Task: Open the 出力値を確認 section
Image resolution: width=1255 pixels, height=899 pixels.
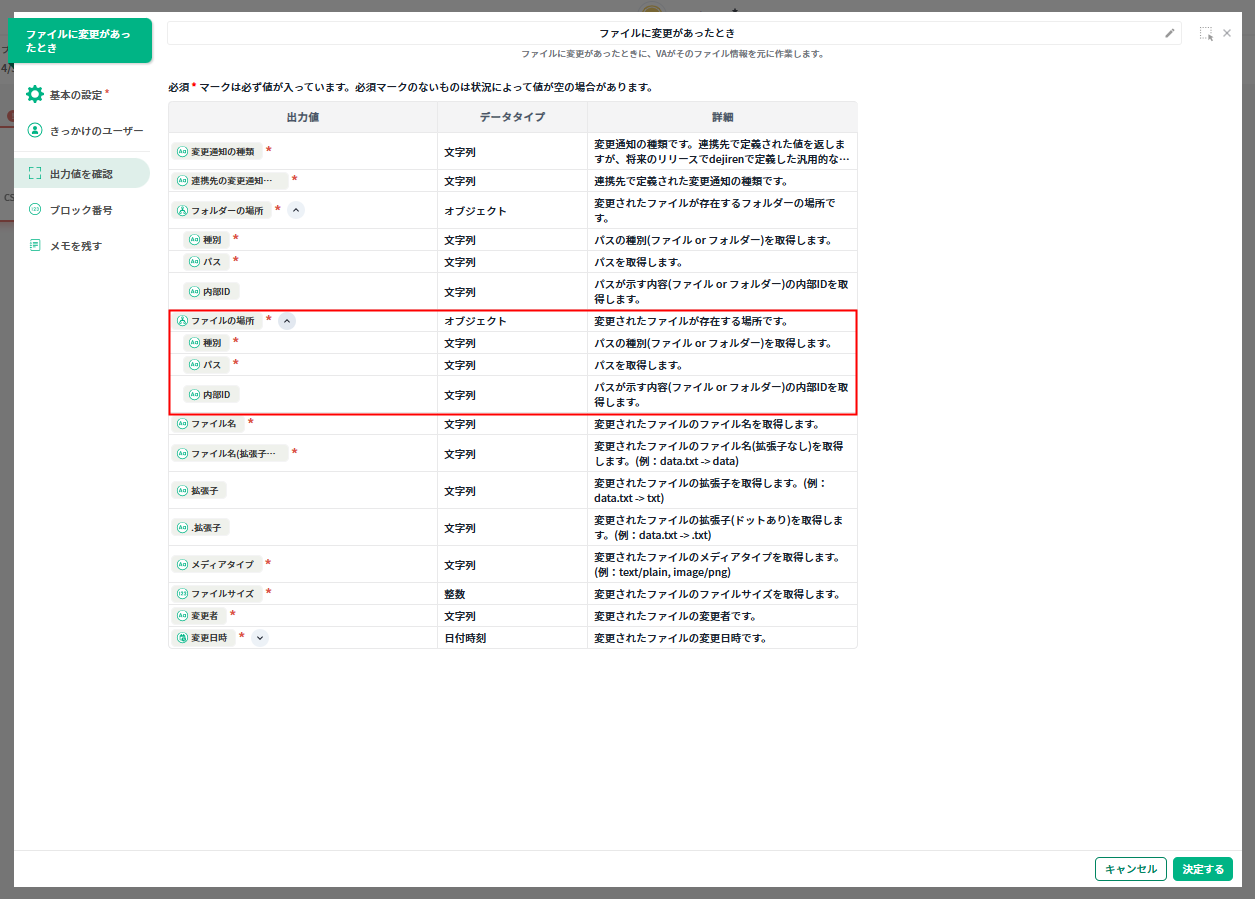Action: 81,173
